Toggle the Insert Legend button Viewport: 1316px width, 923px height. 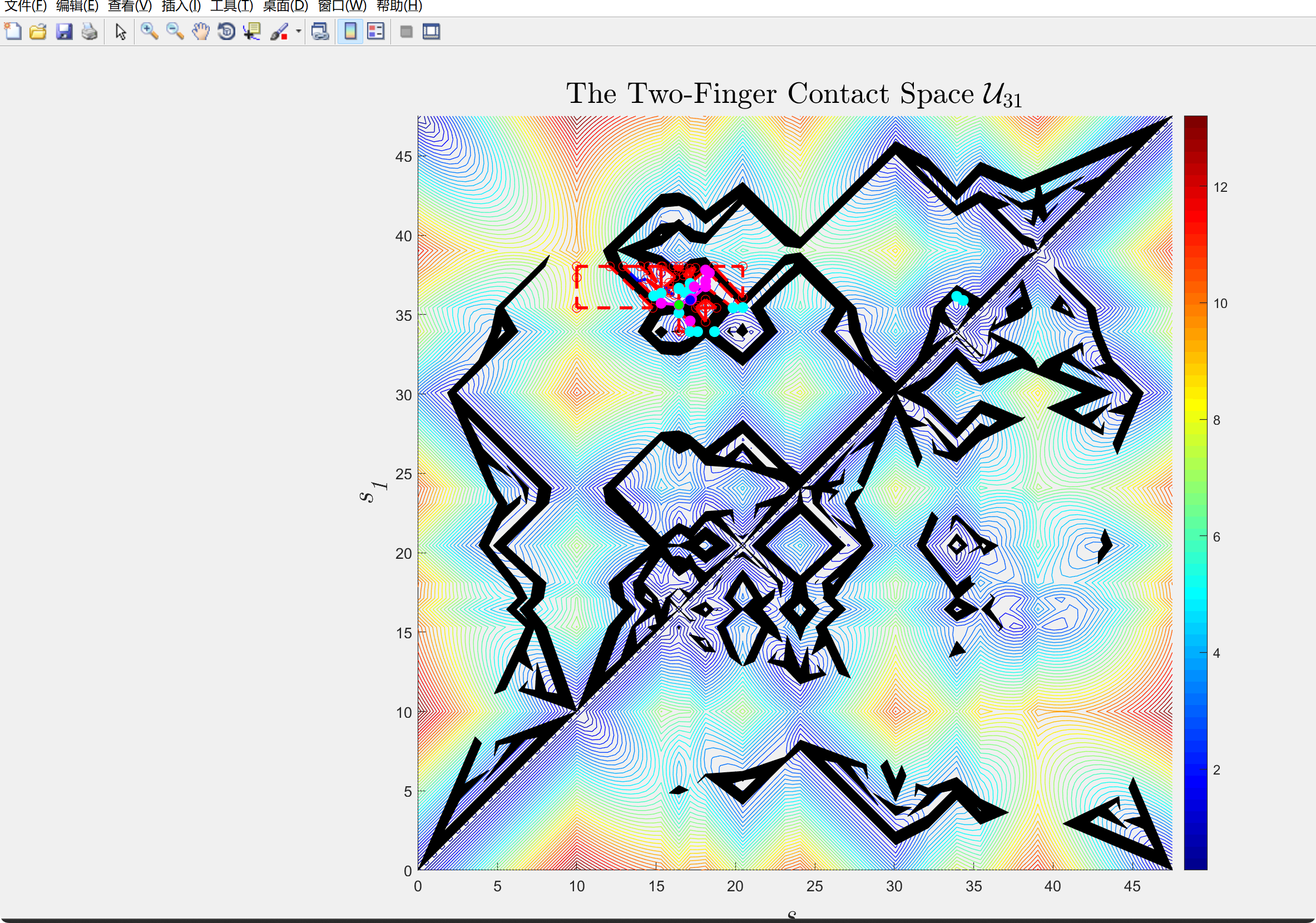376,32
